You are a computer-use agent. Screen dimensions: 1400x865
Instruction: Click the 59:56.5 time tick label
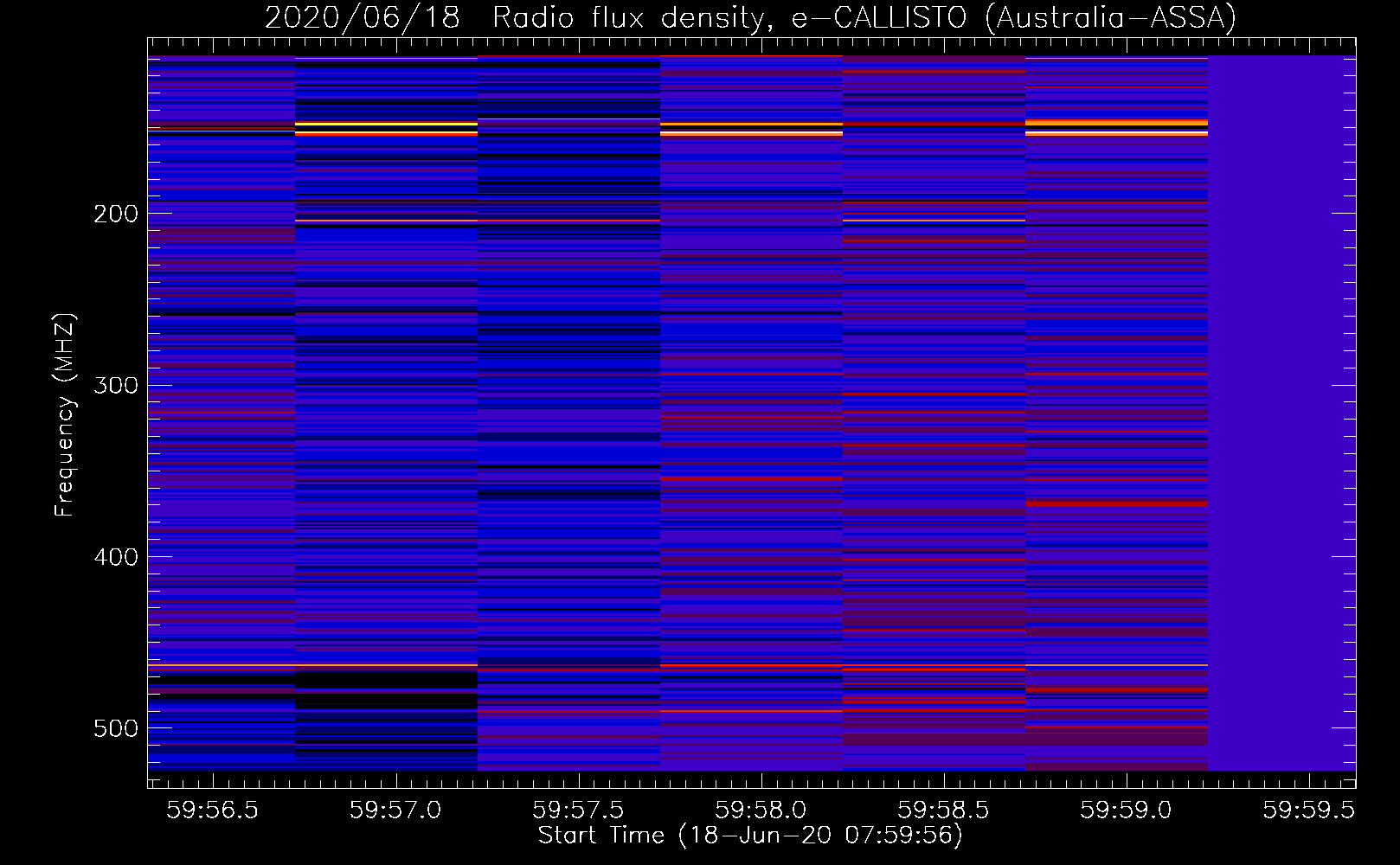coord(213,810)
